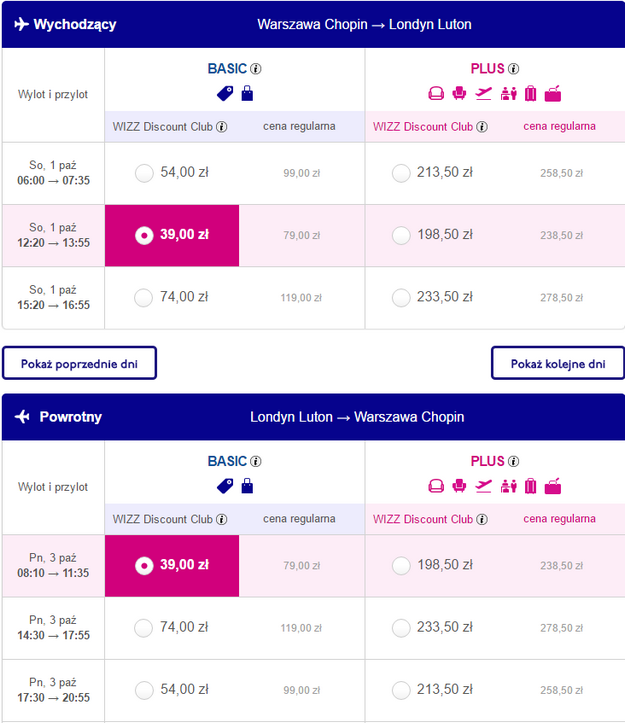Click the priority boarding airplane icon under return PLUS
Screen dimensions: 625x723
click(483, 486)
